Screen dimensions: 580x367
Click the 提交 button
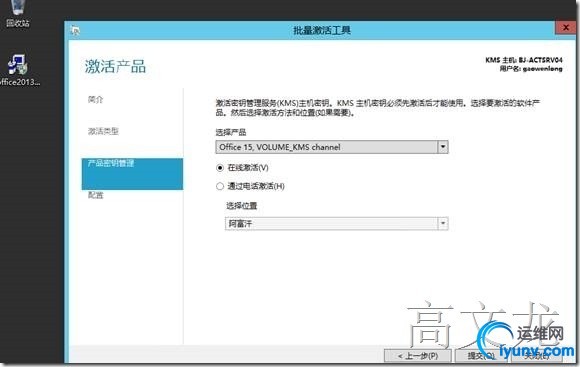point(481,356)
